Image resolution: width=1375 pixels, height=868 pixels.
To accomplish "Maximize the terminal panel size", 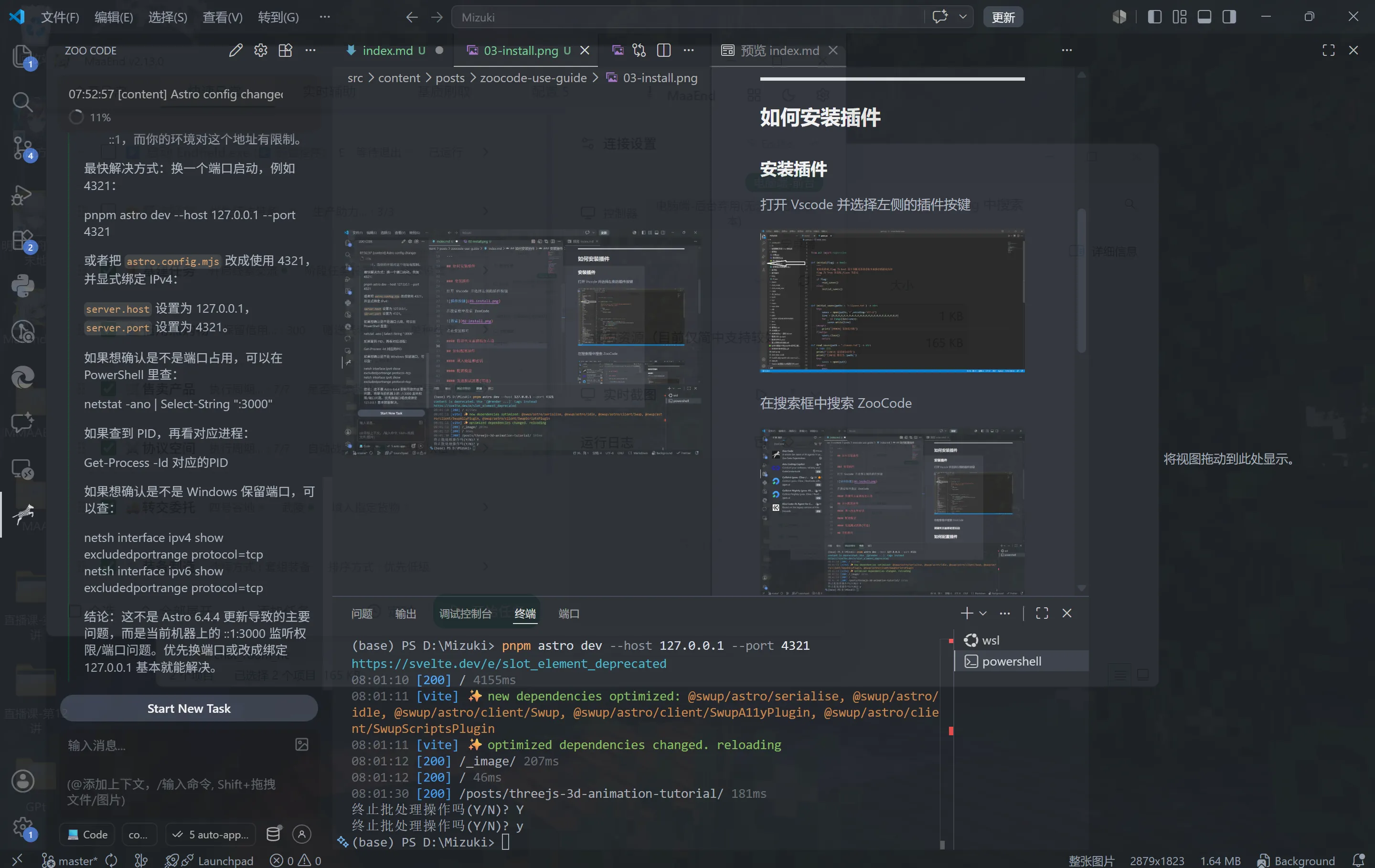I will click(x=1042, y=613).
